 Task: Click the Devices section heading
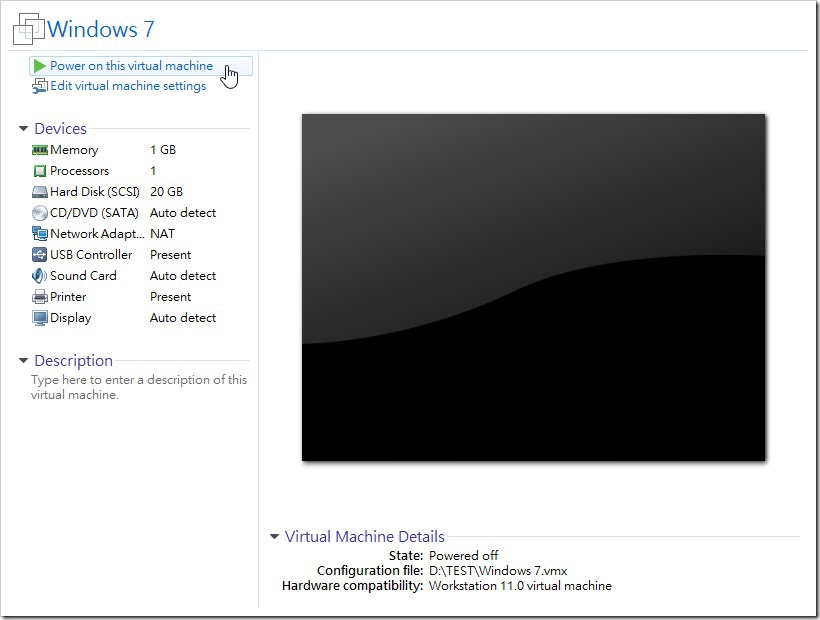click(x=61, y=129)
